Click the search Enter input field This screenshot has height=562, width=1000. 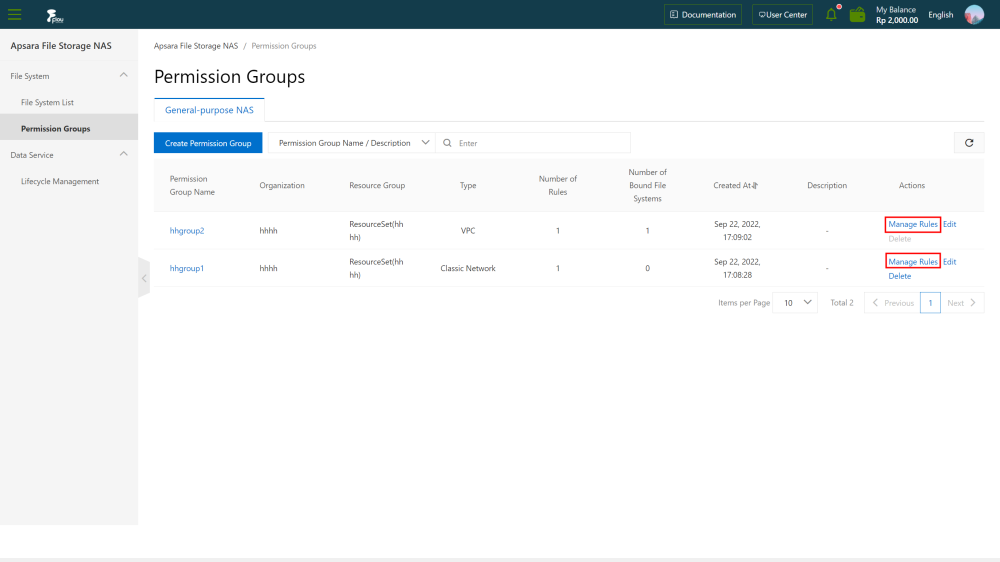541,143
